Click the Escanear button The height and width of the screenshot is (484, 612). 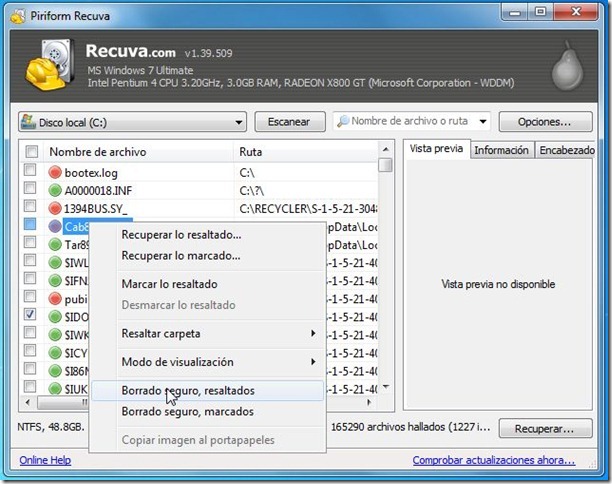tap(290, 122)
